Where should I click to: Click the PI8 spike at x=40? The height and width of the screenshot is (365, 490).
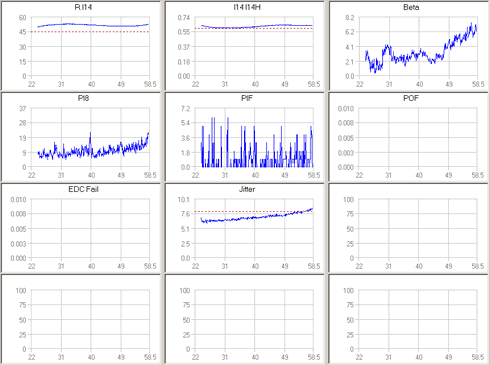90,137
